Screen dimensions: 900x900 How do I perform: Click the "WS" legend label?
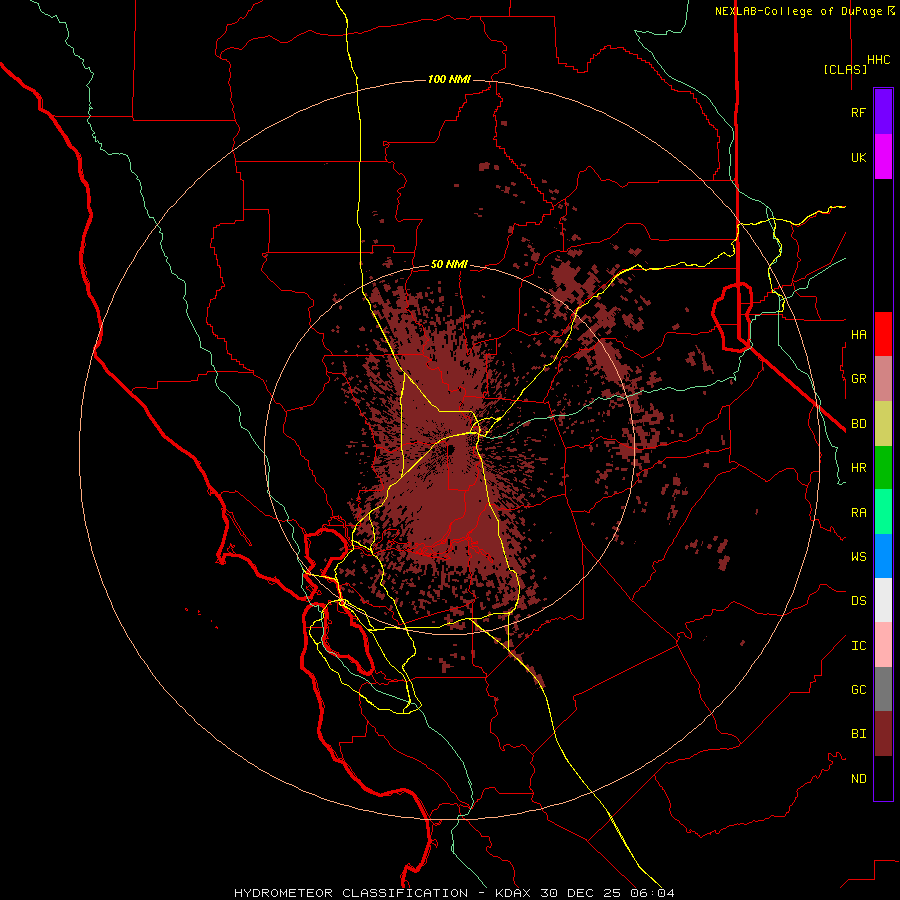pos(858,557)
